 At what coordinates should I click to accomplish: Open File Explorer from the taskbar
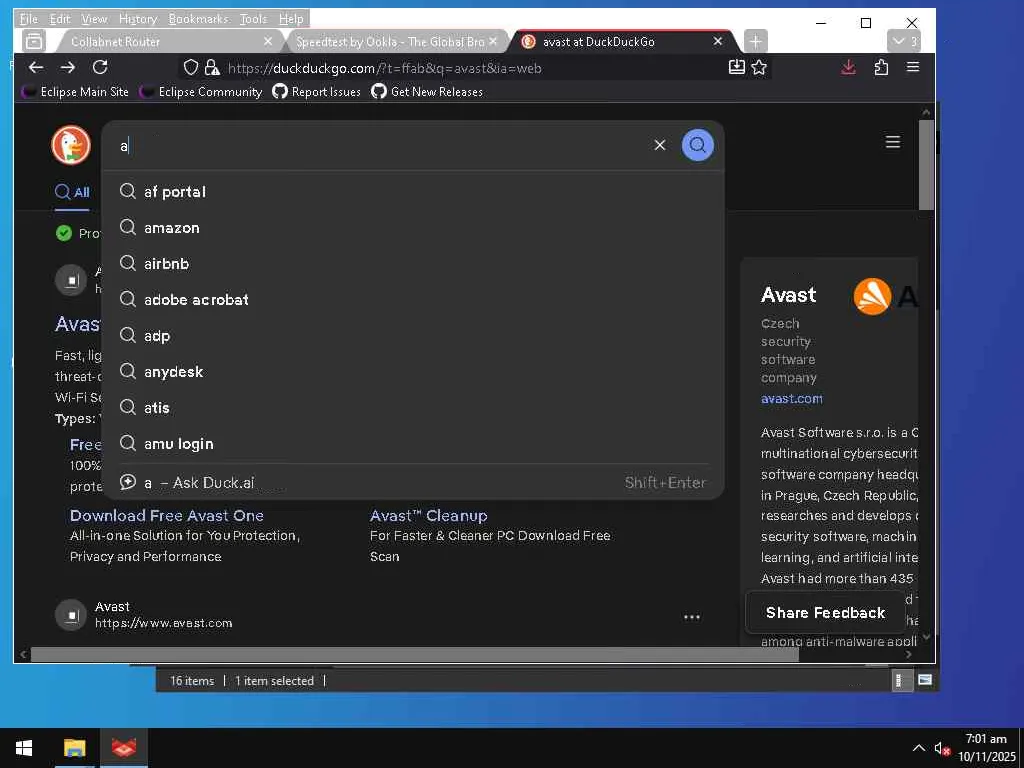click(74, 748)
